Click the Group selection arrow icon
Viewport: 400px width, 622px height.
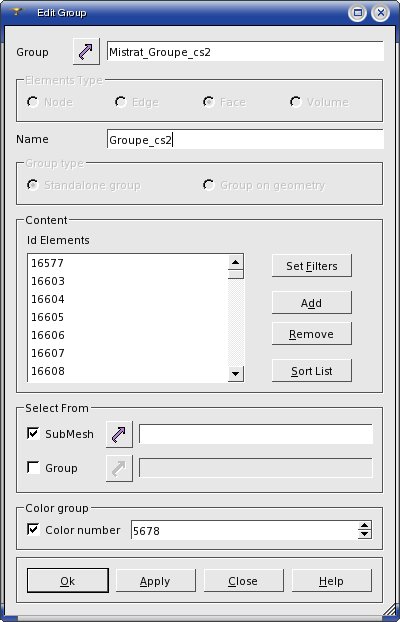click(x=86, y=52)
